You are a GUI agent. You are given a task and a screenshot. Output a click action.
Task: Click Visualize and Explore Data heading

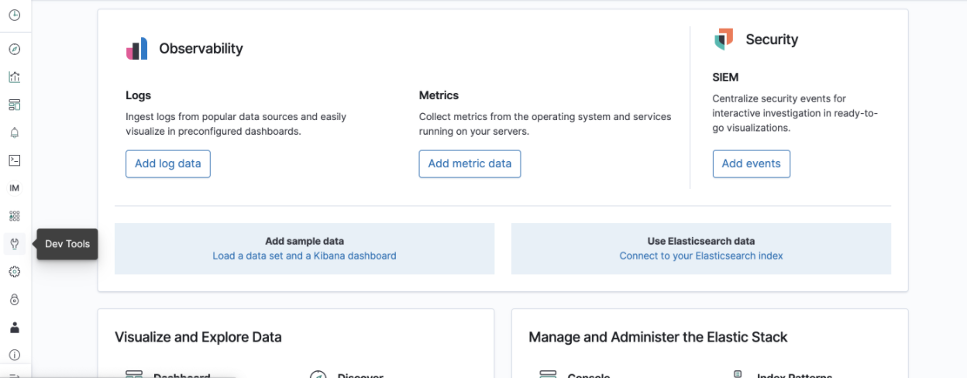coord(198,337)
